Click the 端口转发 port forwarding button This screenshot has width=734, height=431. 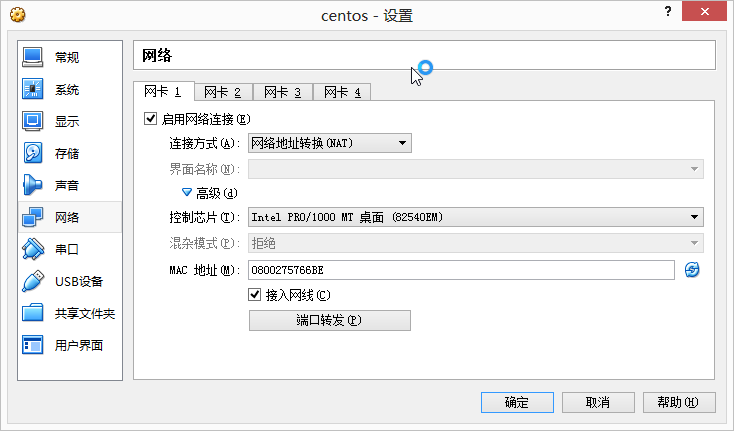(330, 321)
